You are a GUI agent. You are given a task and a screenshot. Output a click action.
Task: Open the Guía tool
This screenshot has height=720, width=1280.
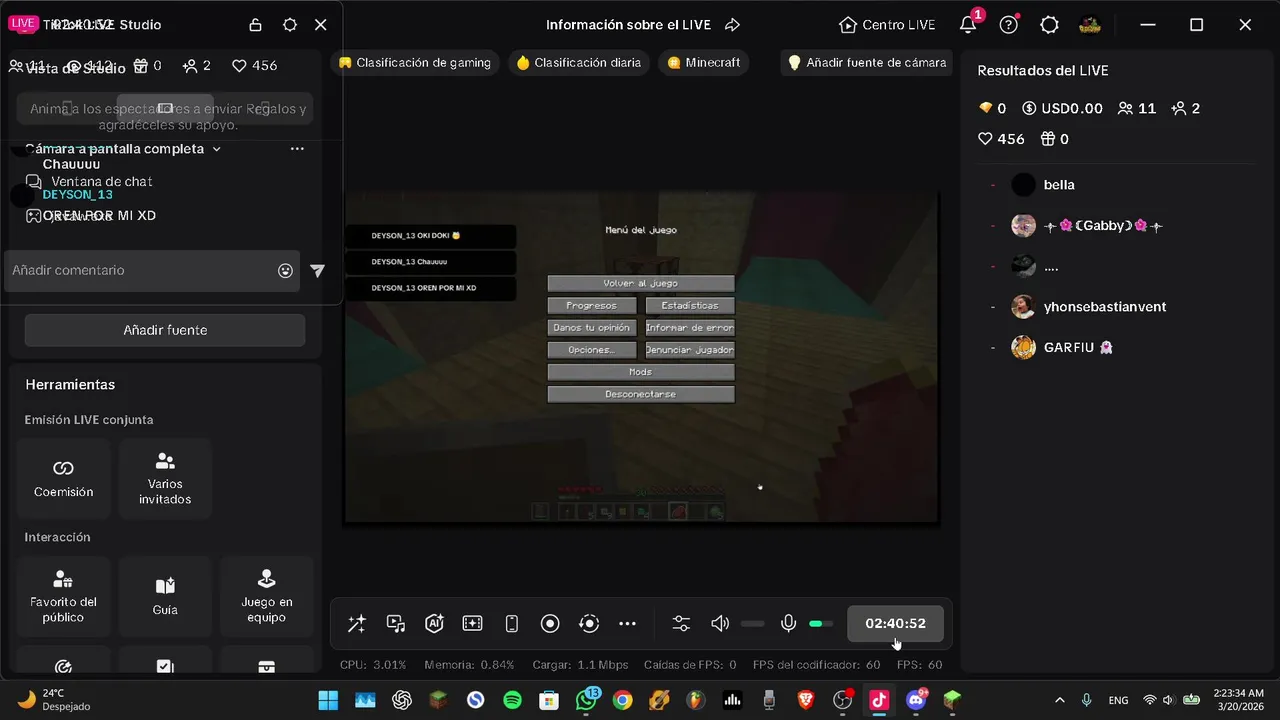(165, 596)
